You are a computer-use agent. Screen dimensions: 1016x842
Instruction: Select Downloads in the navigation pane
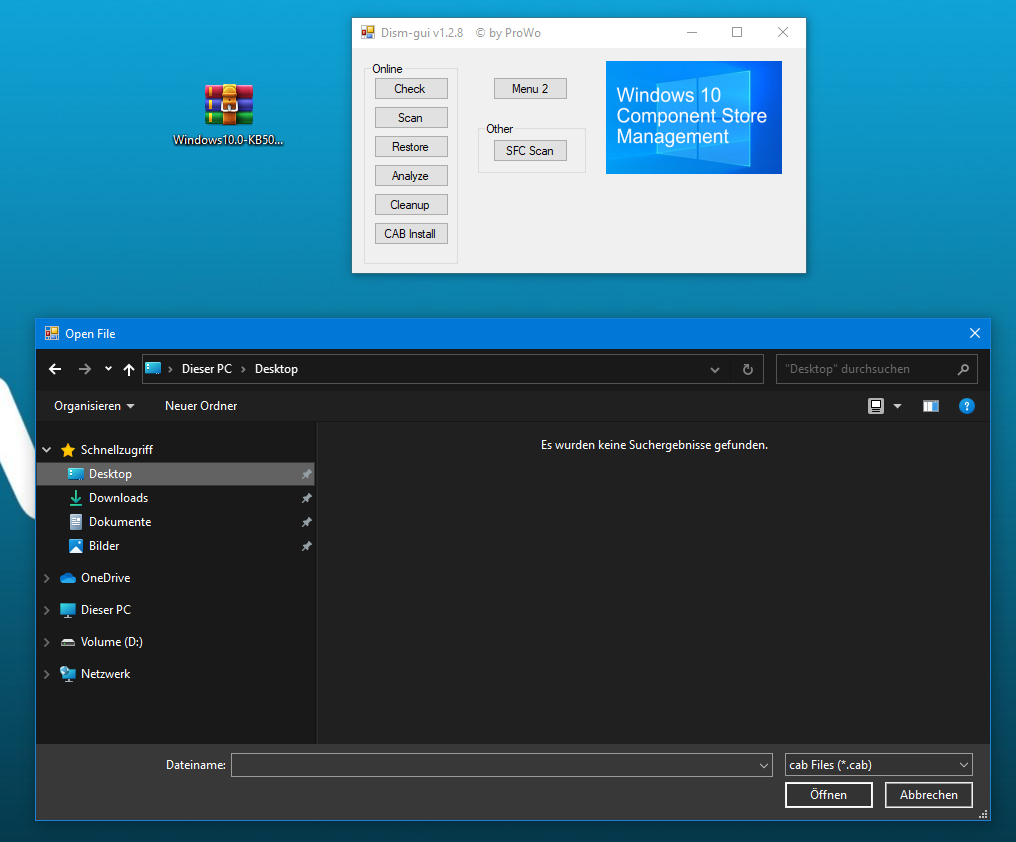pyautogui.click(x=176, y=498)
